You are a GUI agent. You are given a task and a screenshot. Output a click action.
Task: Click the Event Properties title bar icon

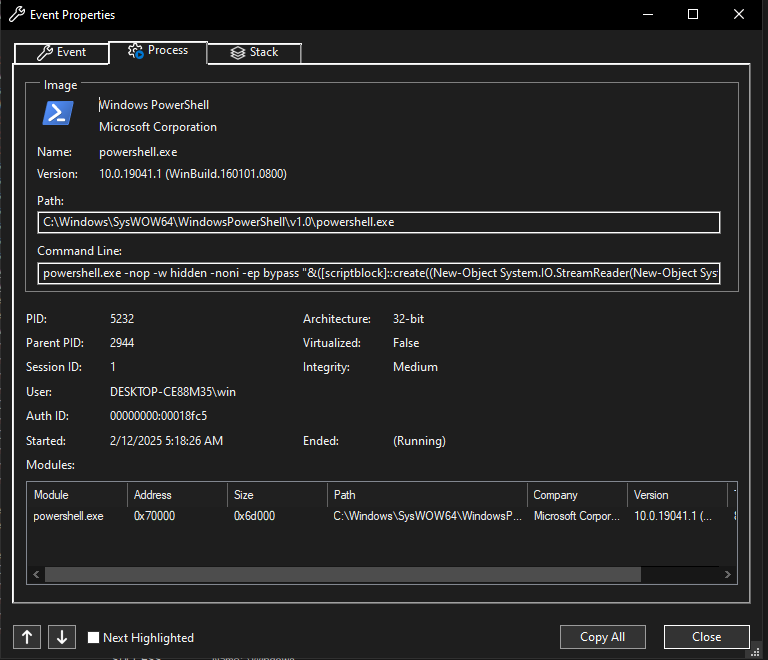pos(17,15)
